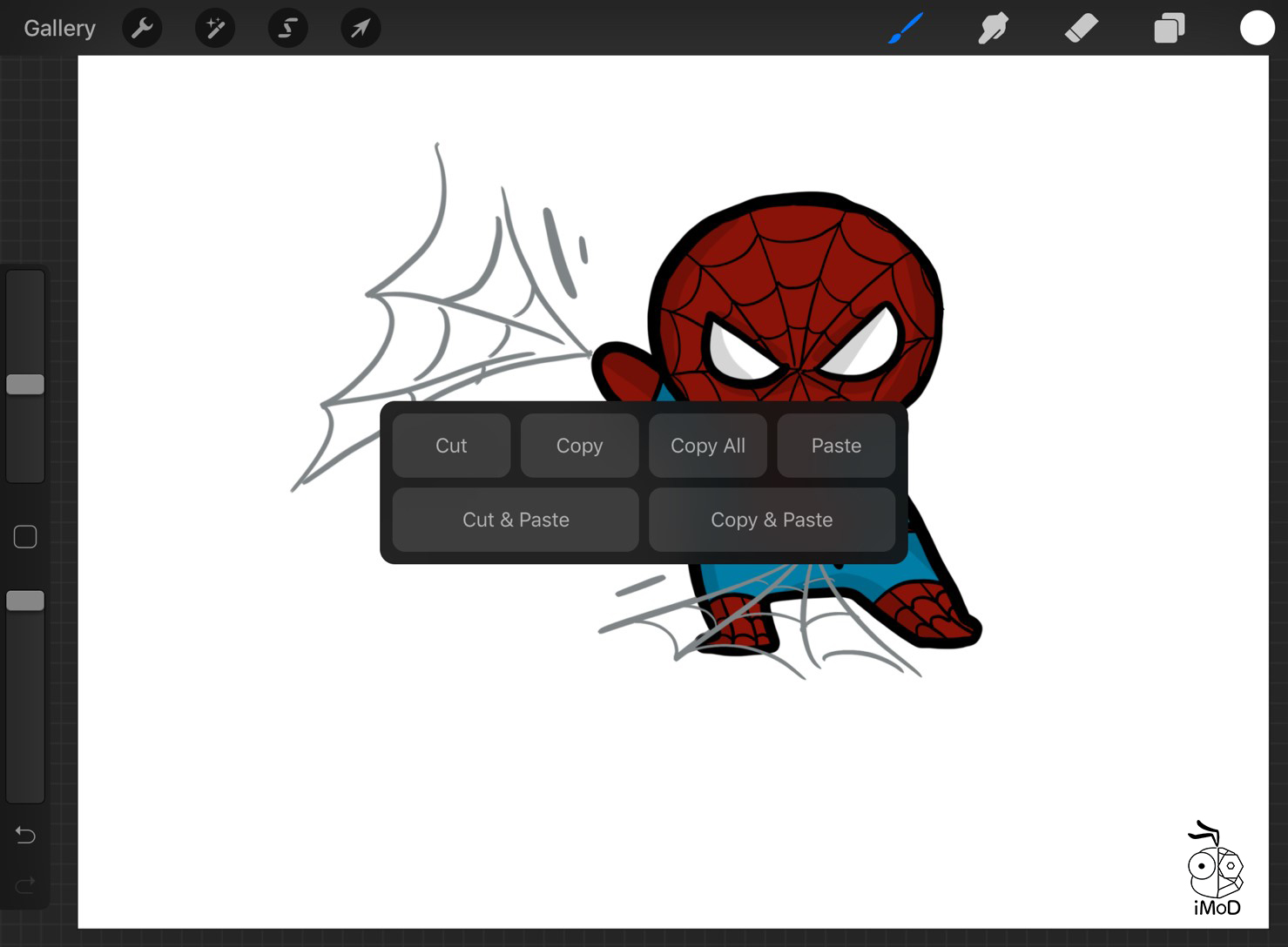Image resolution: width=1288 pixels, height=947 pixels.
Task: Activate the Transform arrow tool
Action: pos(361,29)
